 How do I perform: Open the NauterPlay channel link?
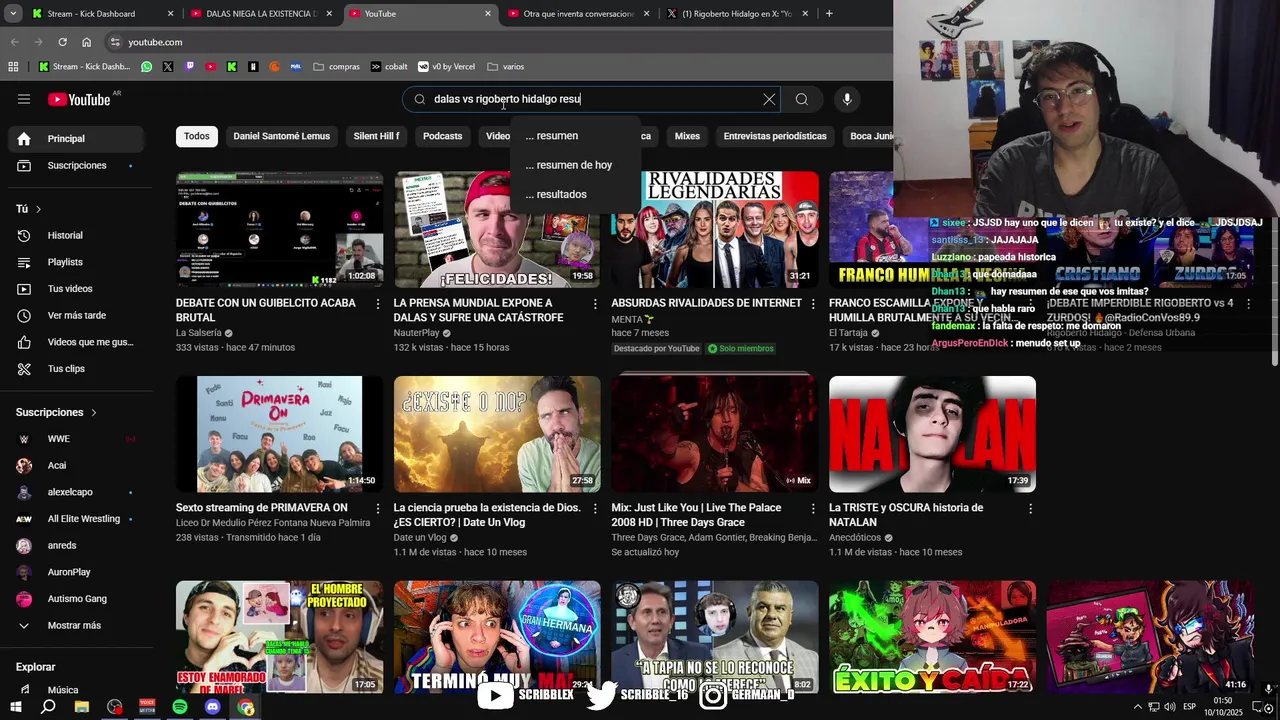click(x=416, y=333)
